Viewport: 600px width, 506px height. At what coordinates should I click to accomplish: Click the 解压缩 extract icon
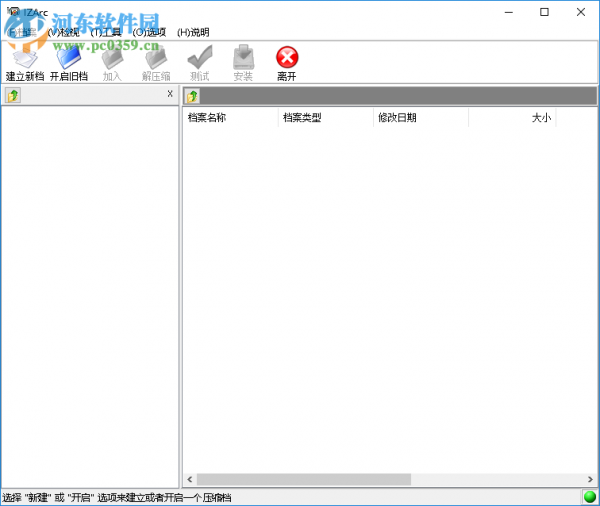point(156,58)
